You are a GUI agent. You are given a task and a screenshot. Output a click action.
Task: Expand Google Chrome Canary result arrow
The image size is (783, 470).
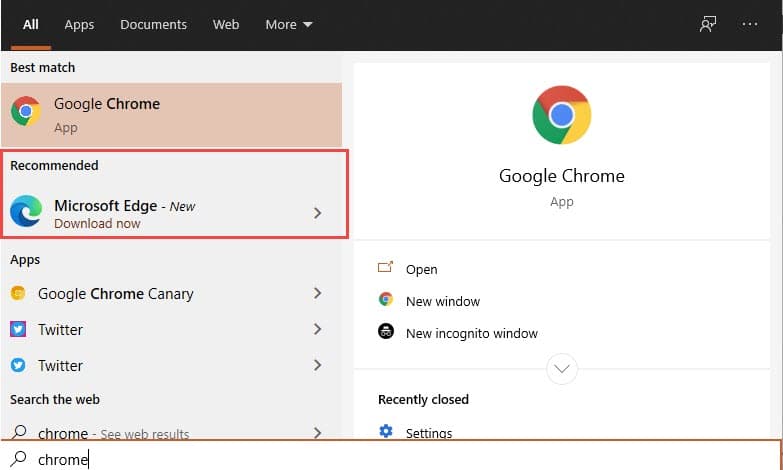[x=318, y=294]
